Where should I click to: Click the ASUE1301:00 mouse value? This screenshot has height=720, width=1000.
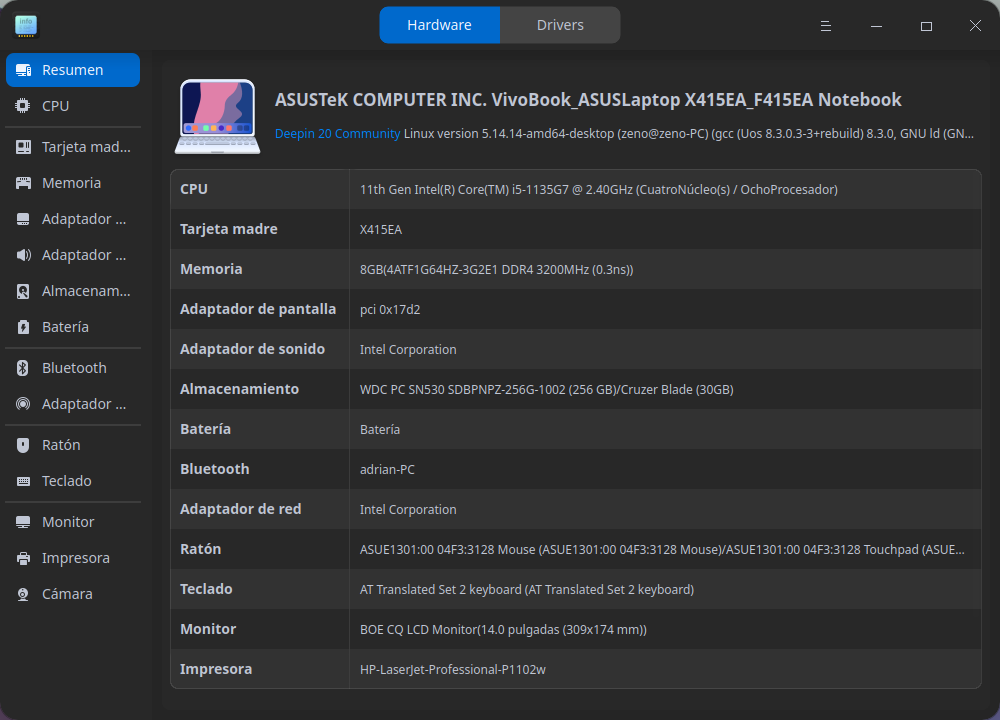pos(662,550)
